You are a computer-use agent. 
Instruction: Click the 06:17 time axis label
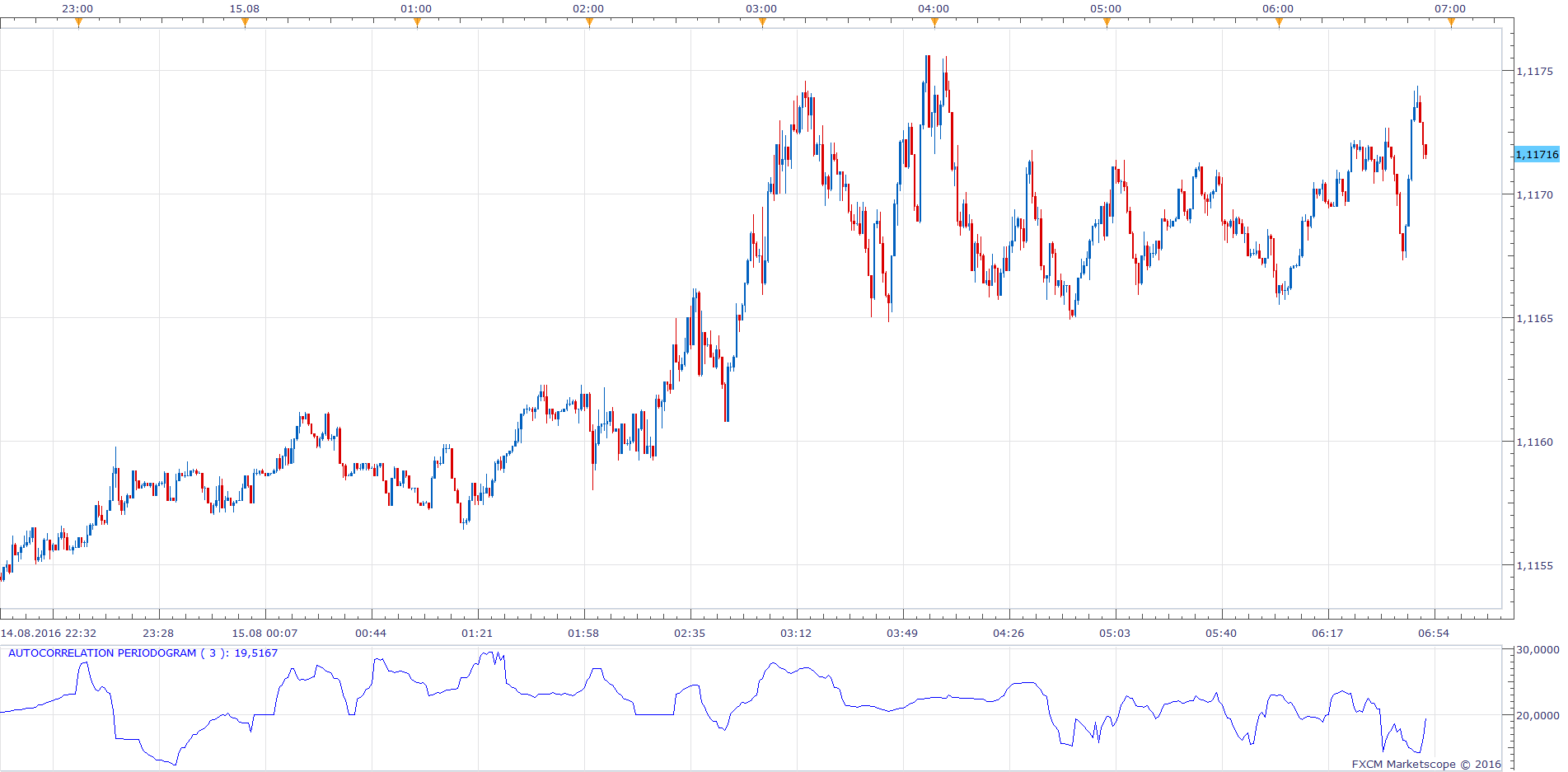click(x=1327, y=633)
